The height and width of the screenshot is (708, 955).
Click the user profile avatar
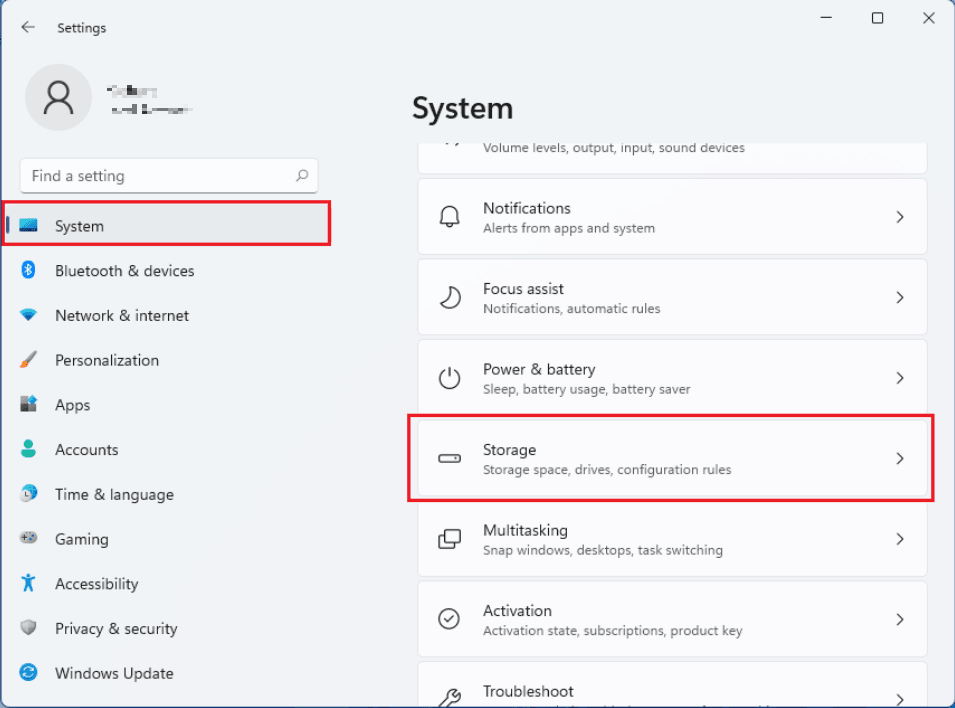pos(58,97)
